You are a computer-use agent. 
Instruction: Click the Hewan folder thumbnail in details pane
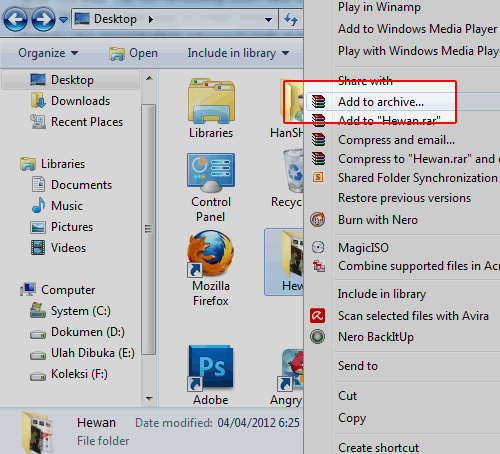[x=38, y=433]
